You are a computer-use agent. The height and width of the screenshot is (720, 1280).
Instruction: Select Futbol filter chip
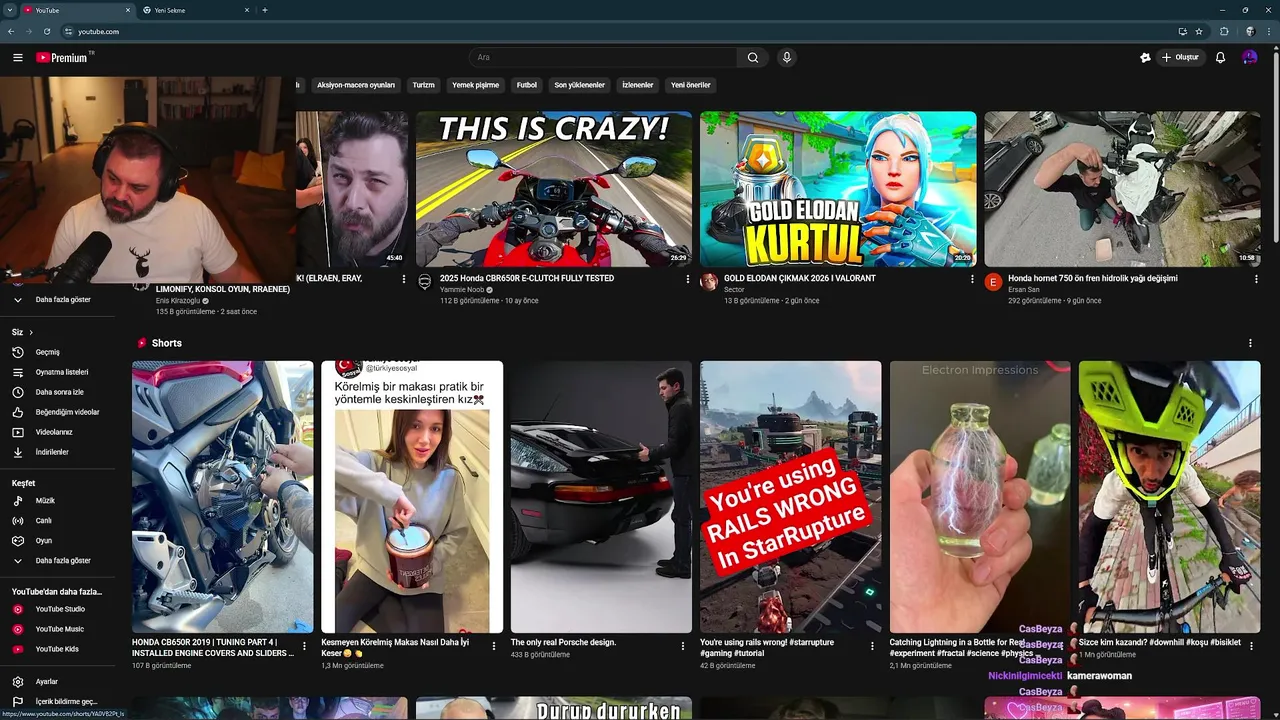coord(527,85)
